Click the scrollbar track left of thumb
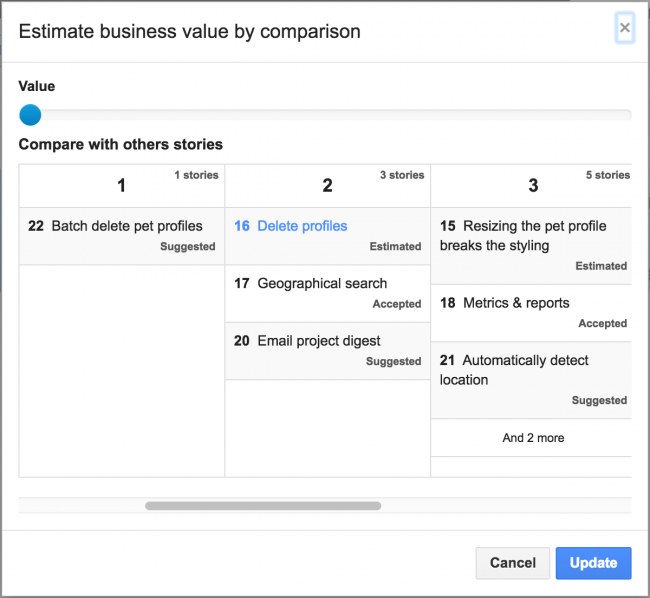This screenshot has height=598, width=650. point(82,506)
